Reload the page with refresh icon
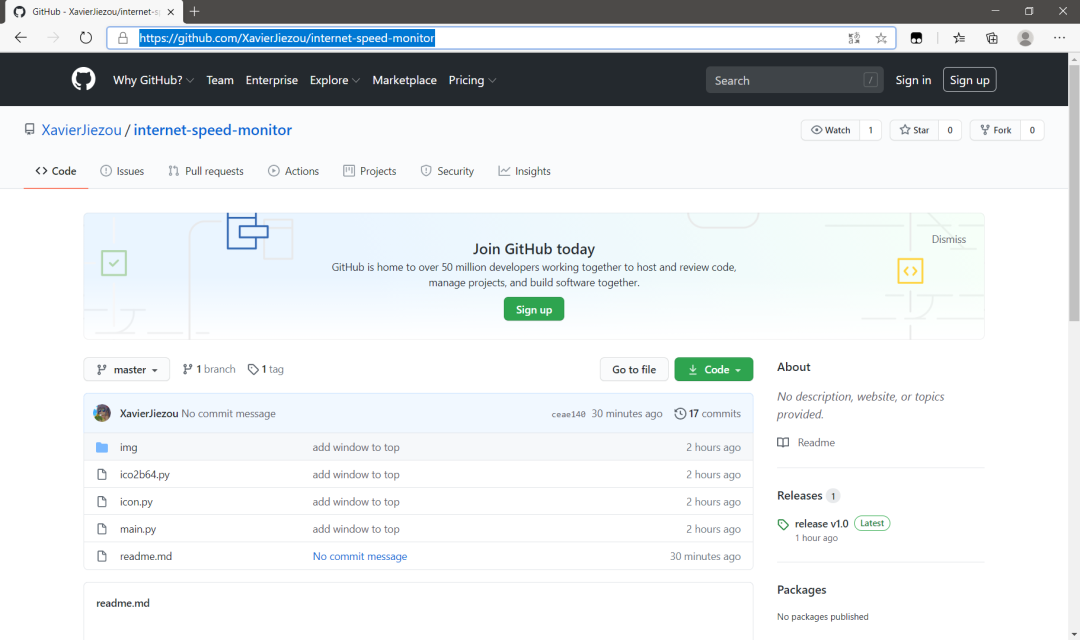This screenshot has width=1080, height=640. click(x=85, y=38)
